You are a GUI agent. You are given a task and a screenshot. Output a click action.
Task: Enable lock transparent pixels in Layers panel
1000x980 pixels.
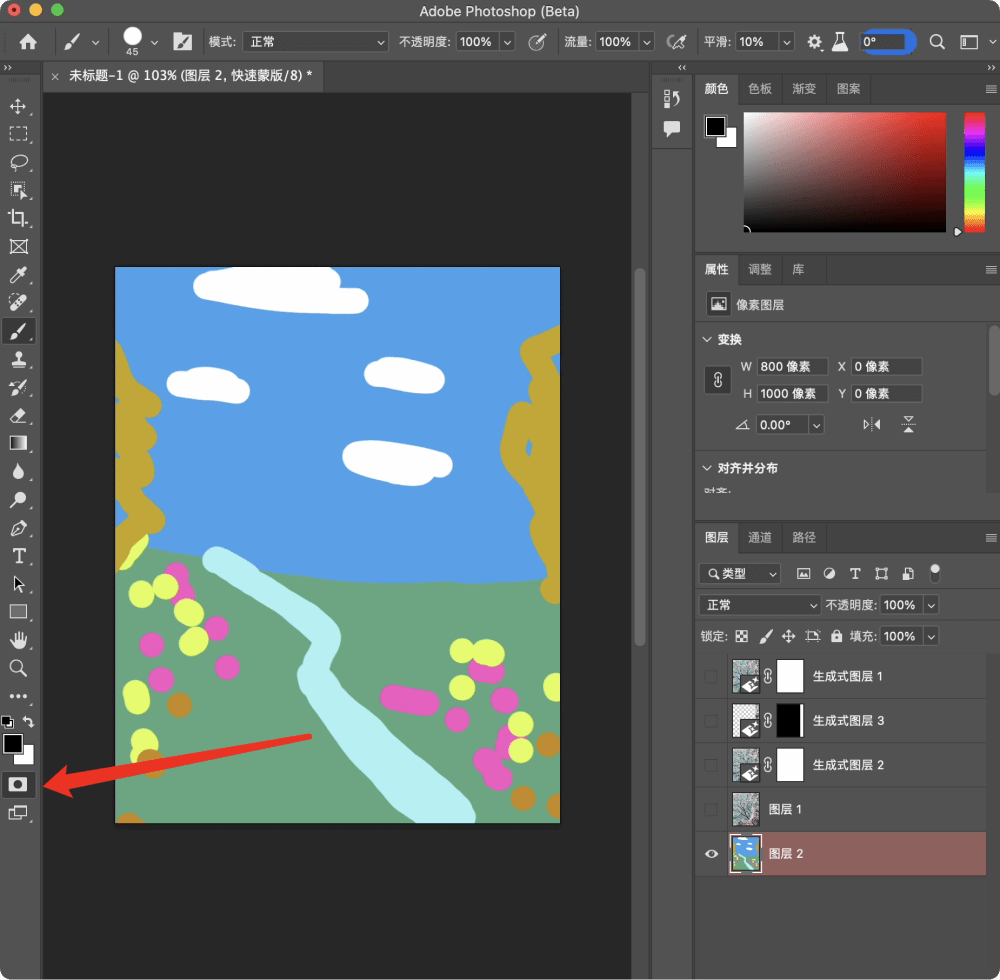[x=742, y=636]
